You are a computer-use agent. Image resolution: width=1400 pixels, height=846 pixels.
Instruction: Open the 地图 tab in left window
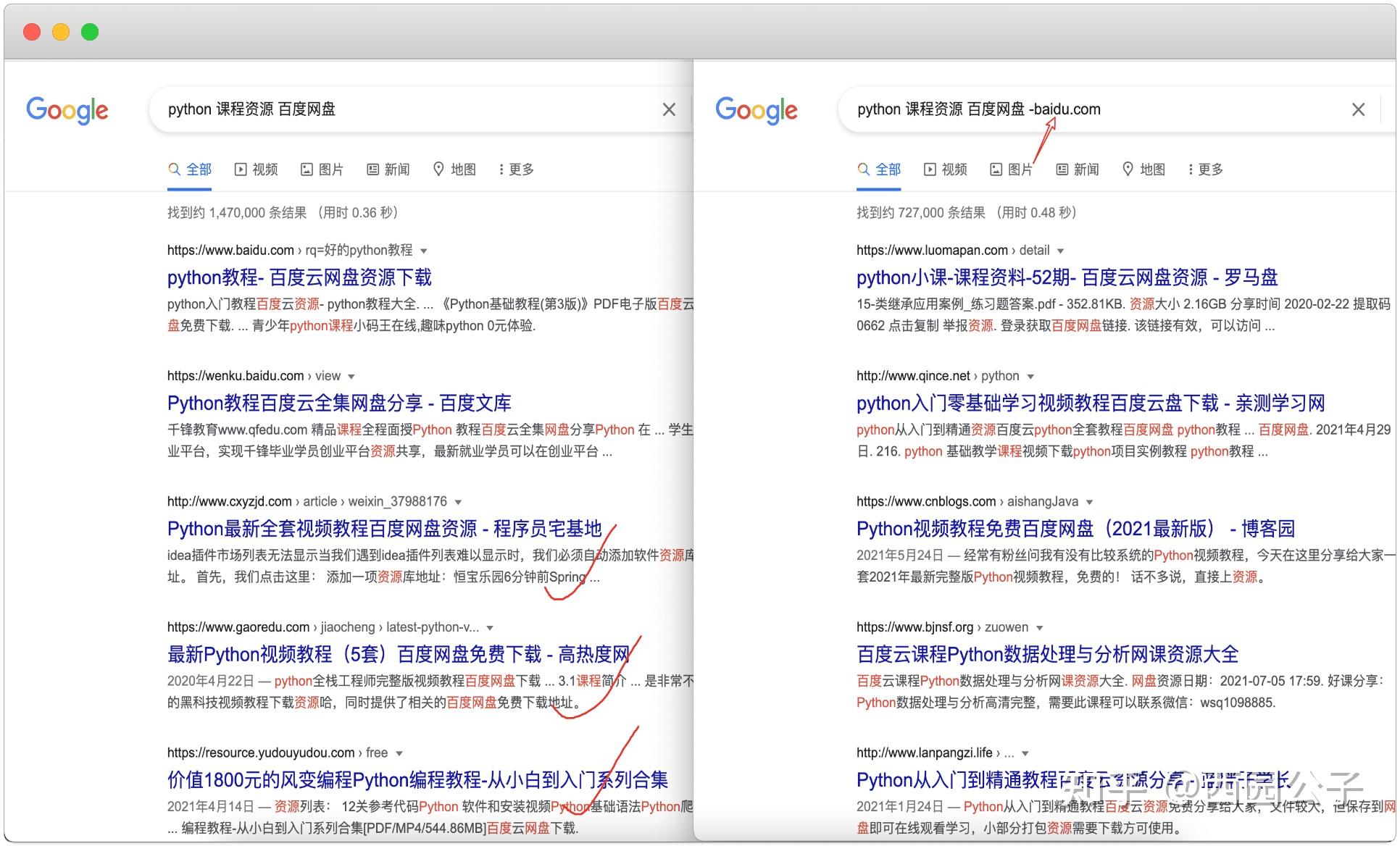[x=455, y=169]
